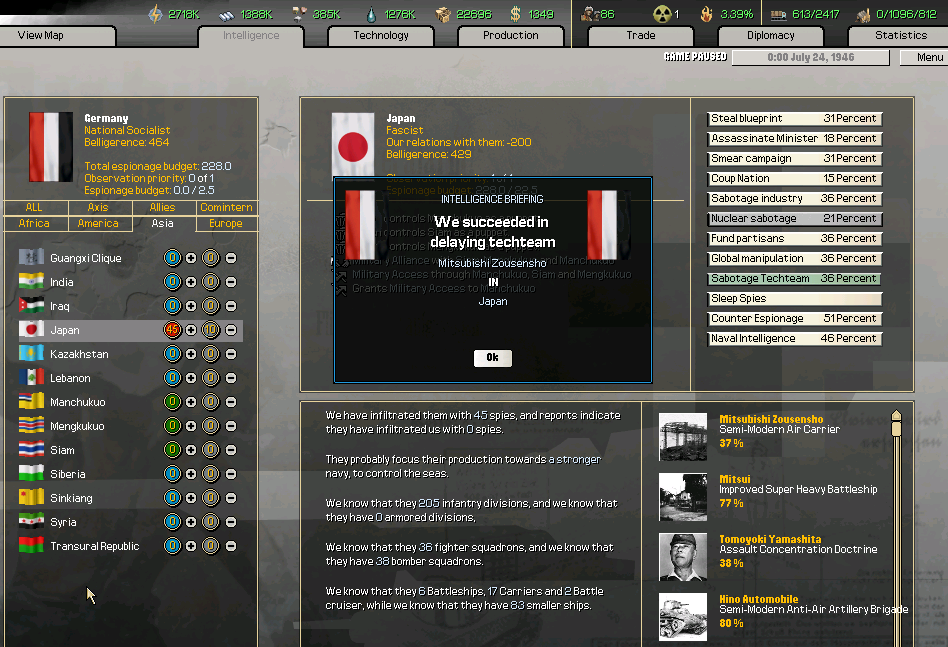Viewport: 948px width, 647px height.
Task: Click Ok on the intelligence briefing
Action: point(492,357)
